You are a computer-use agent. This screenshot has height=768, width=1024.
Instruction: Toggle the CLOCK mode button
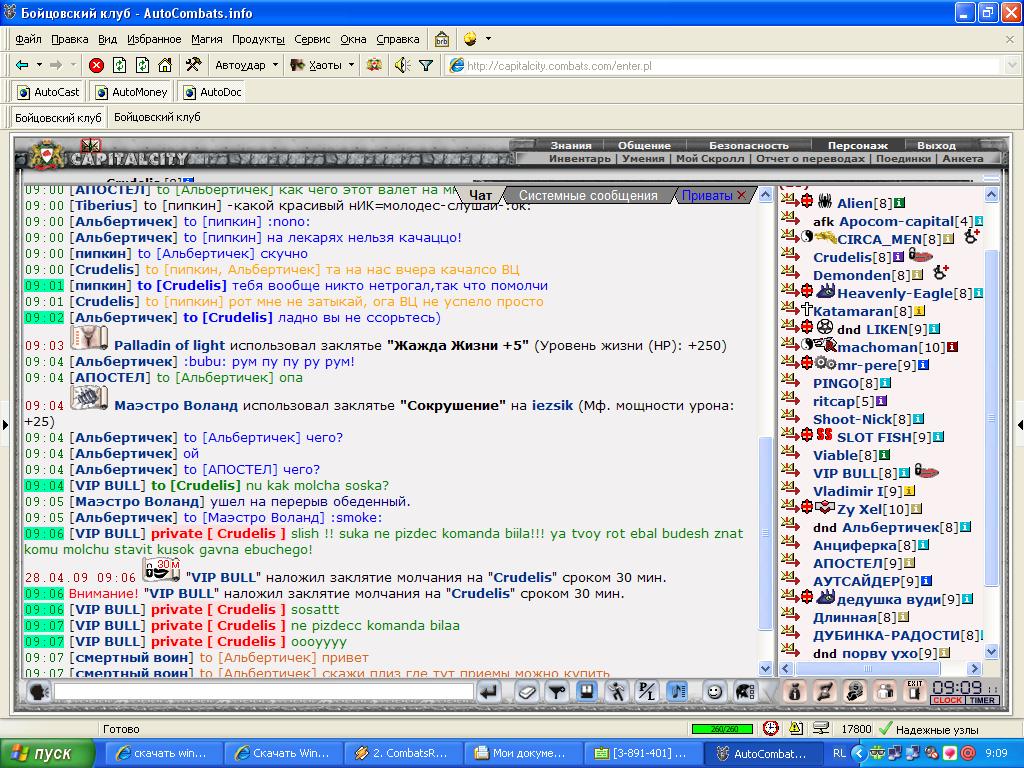[947, 700]
